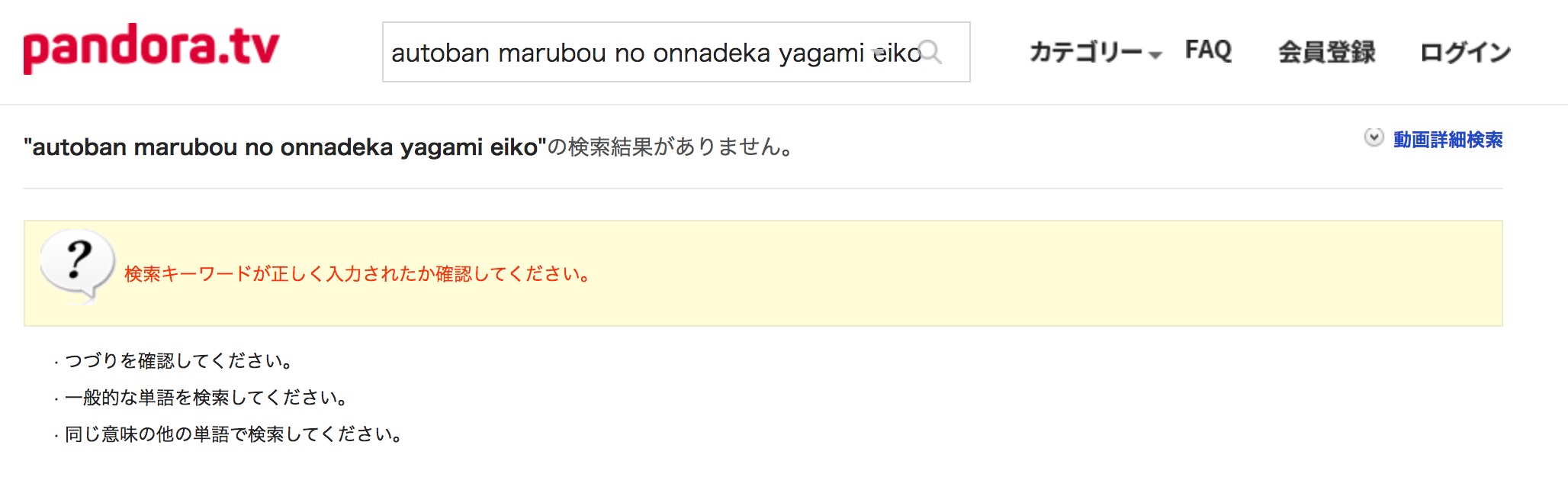The width and height of the screenshot is (1568, 487).
Task: Click the red 検索キーワード warning message
Action: [x=358, y=274]
